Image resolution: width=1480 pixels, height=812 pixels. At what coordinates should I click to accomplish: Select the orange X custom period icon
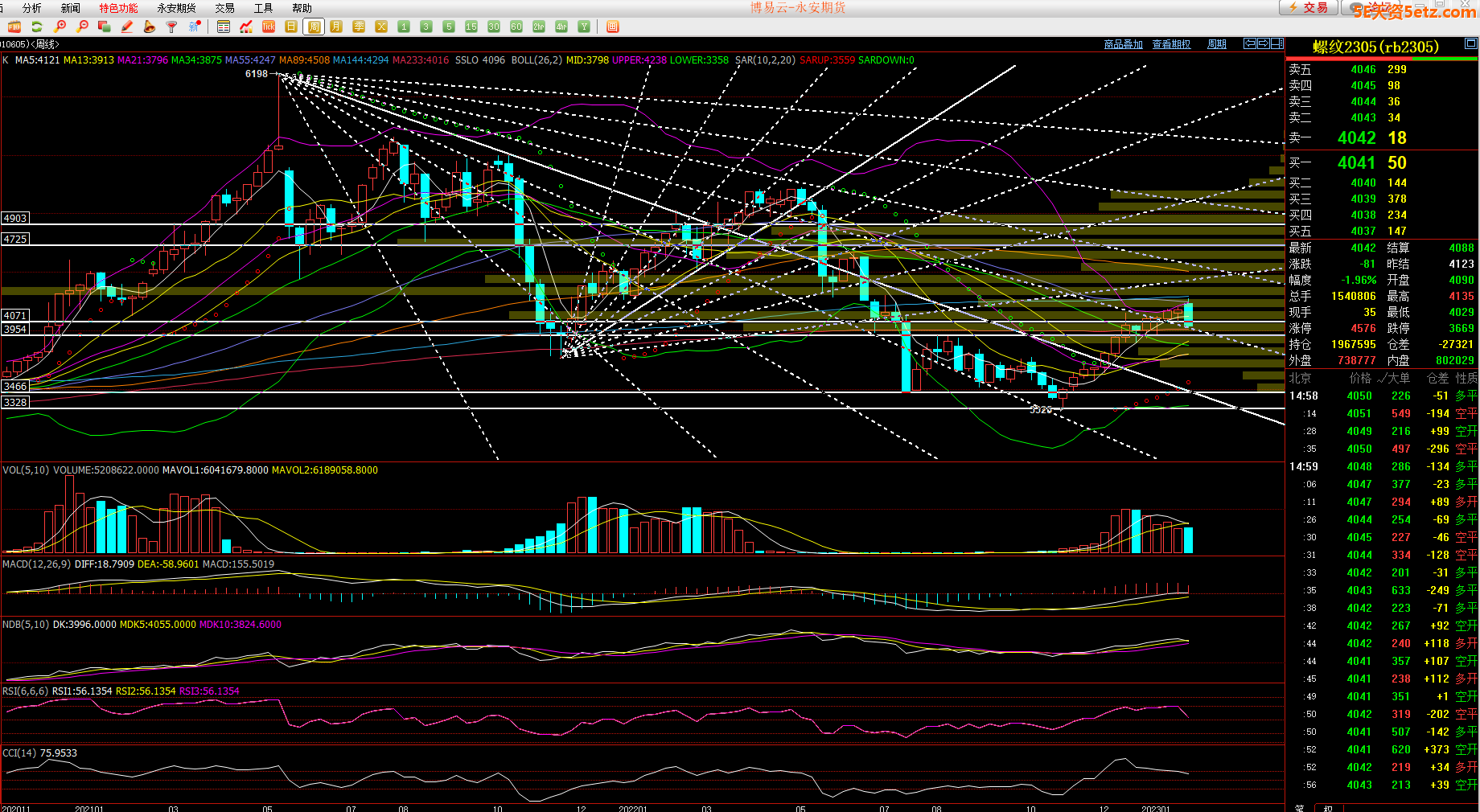(x=381, y=27)
